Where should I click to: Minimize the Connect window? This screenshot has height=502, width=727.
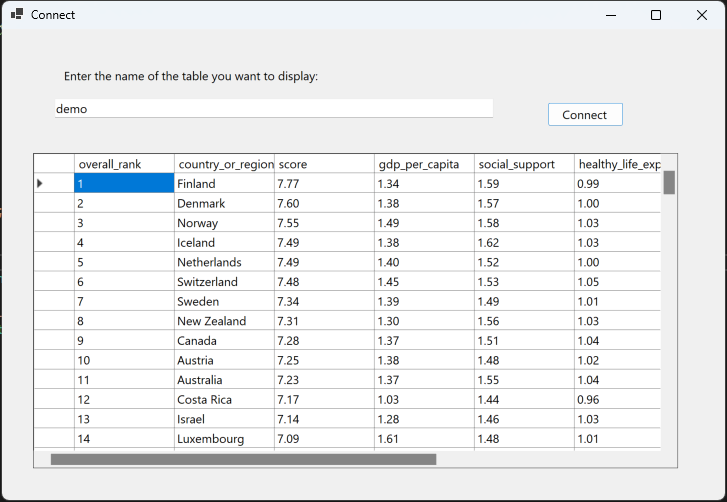point(610,15)
